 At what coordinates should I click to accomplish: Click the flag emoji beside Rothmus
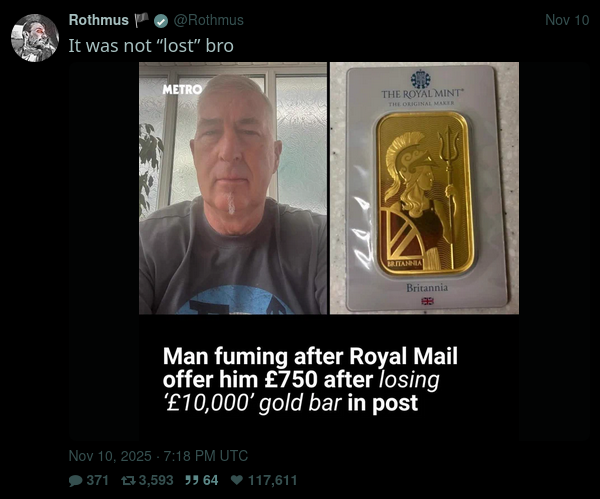[141, 20]
